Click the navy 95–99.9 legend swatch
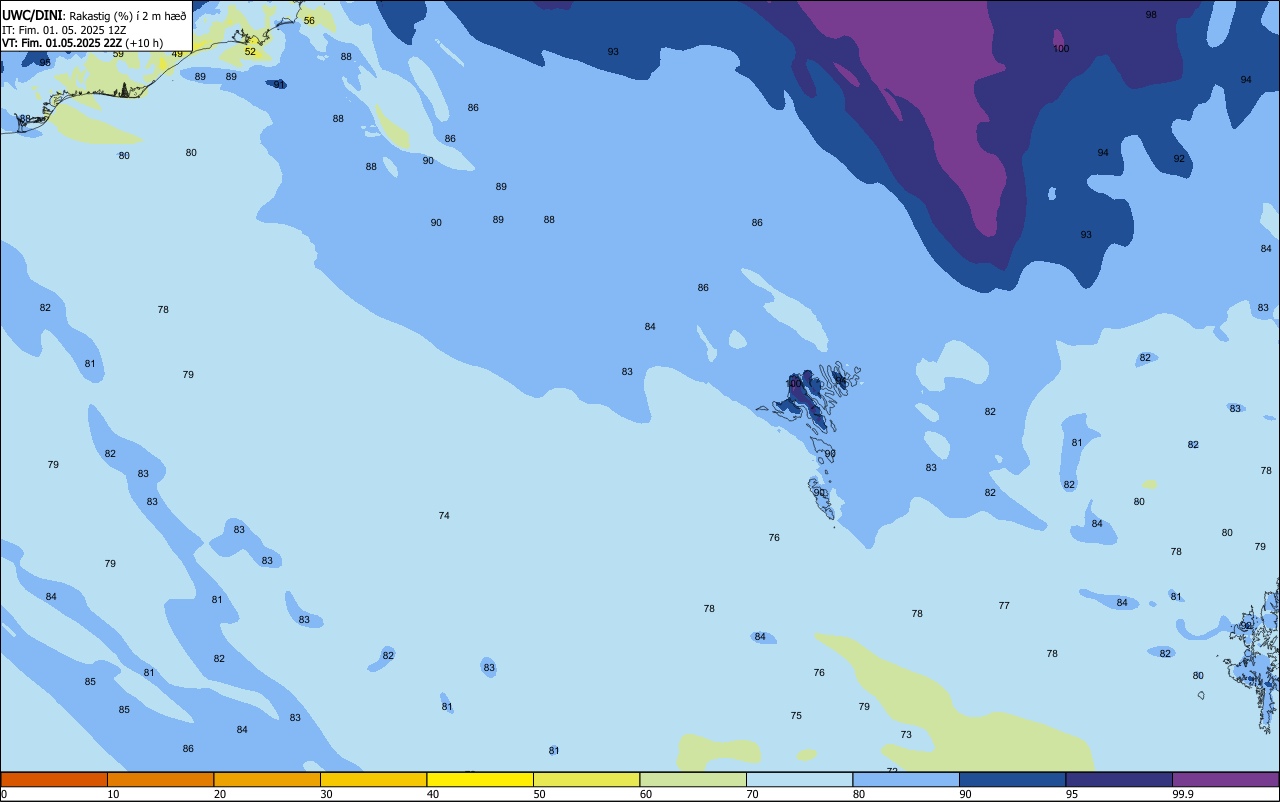Viewport: 1280px width, 802px height. coord(1119,779)
